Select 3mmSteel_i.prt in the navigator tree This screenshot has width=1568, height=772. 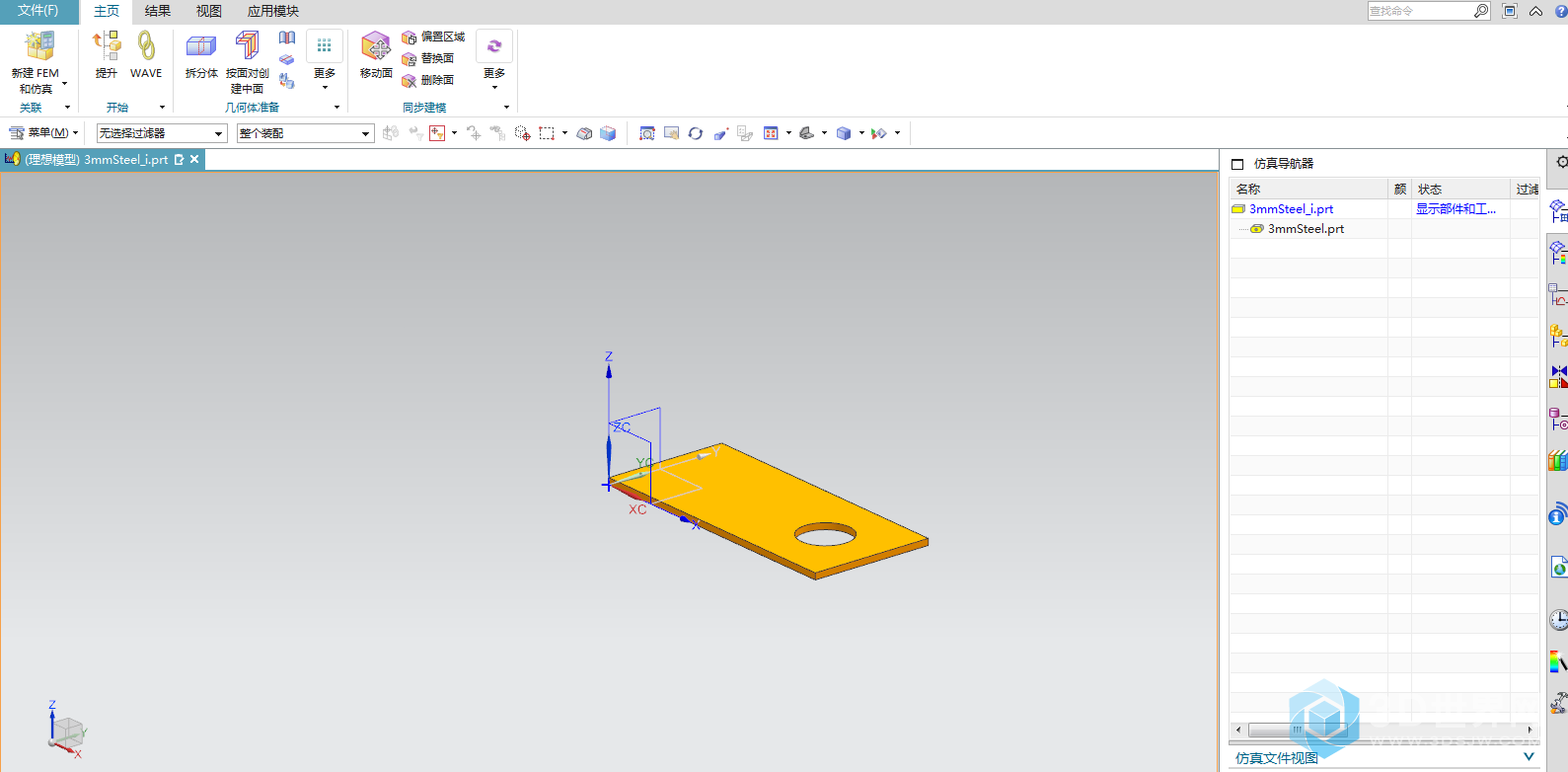1291,209
